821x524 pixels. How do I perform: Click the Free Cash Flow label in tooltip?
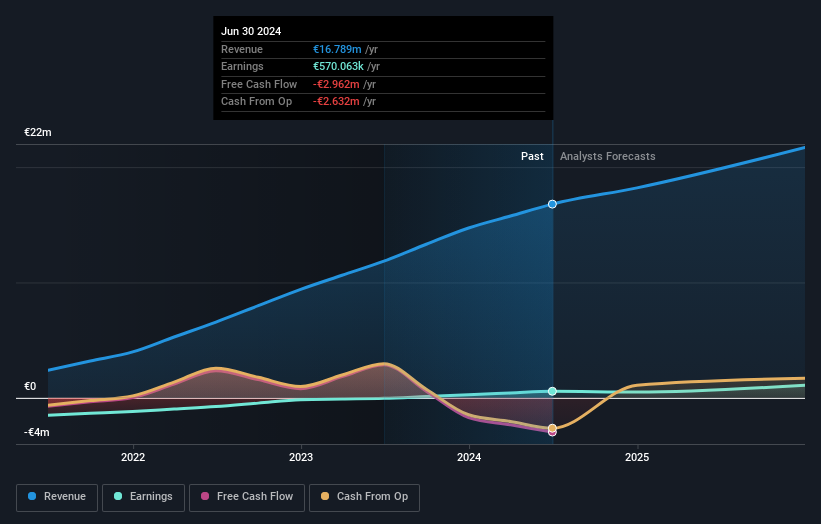click(x=259, y=84)
